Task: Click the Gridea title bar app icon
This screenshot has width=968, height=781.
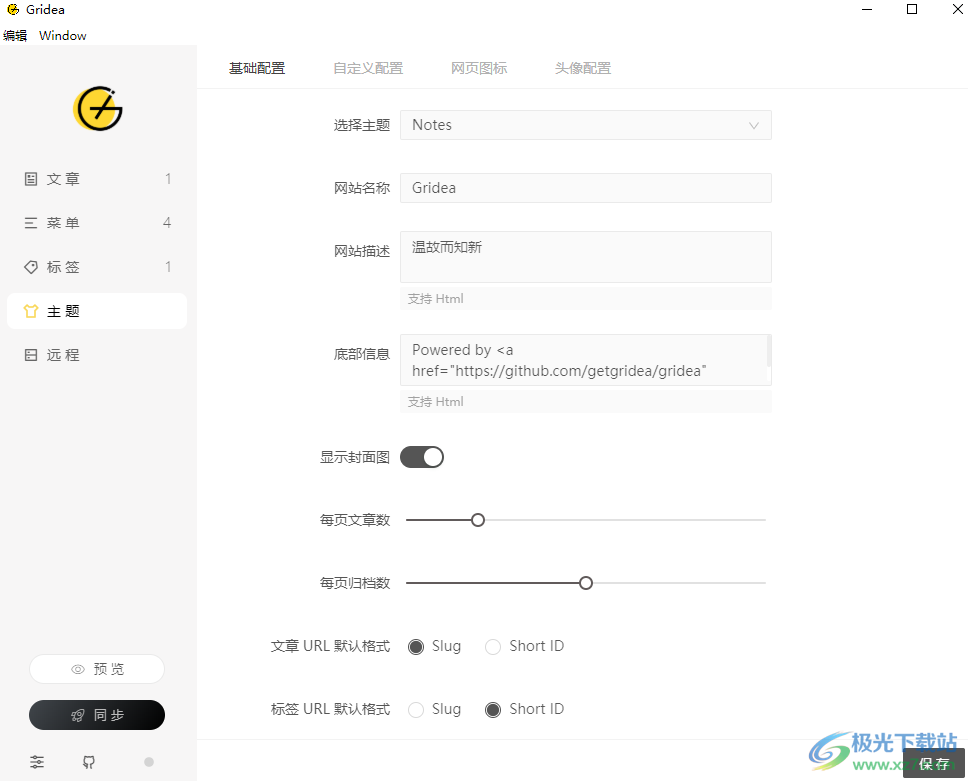Action: pos(13,9)
